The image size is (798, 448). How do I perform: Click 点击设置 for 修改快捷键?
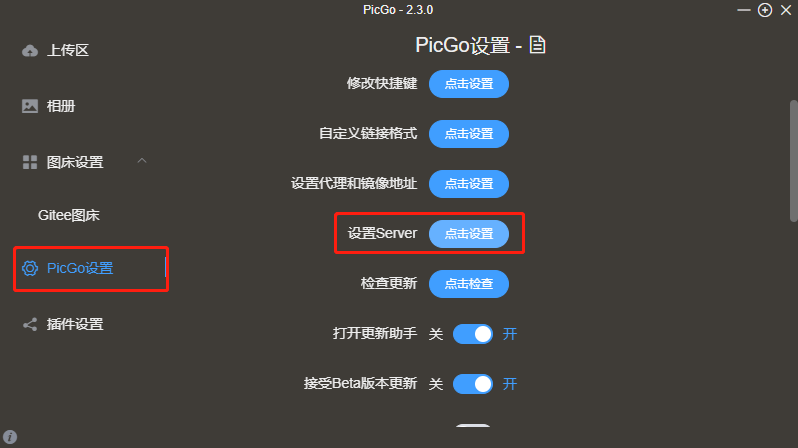click(x=469, y=84)
